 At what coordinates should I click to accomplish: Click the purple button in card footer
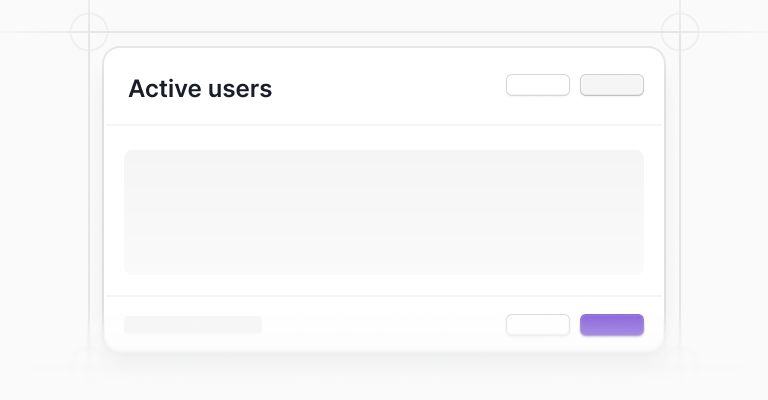click(612, 325)
